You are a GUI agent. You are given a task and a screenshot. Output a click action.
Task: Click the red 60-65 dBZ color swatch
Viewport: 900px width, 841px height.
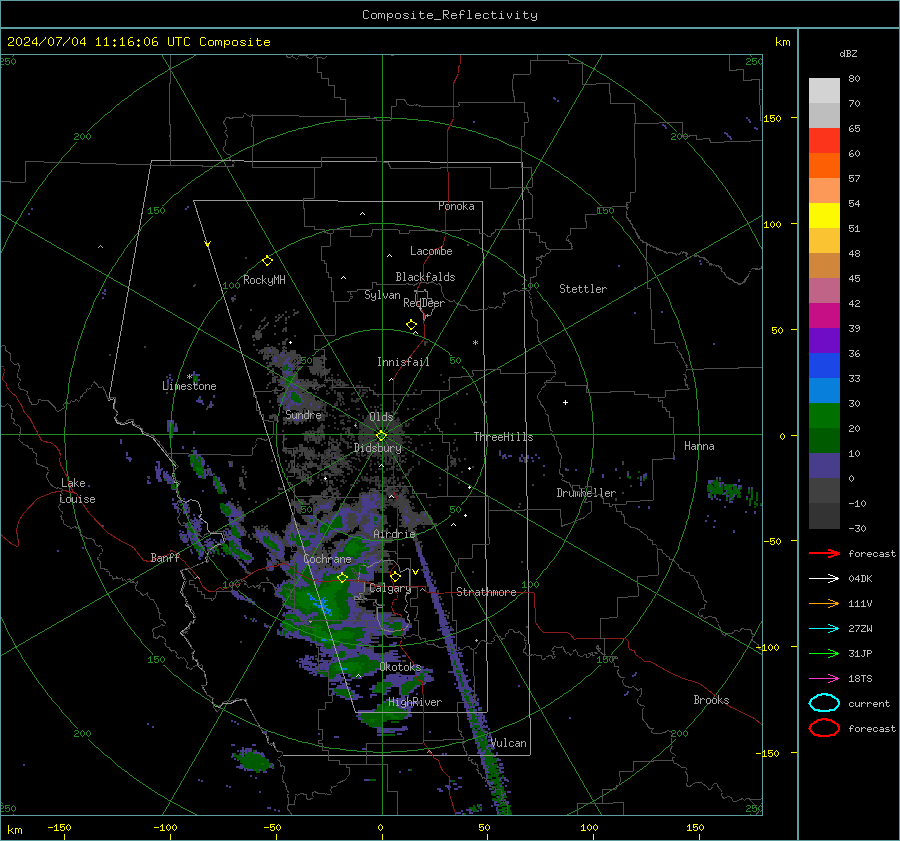click(x=824, y=141)
